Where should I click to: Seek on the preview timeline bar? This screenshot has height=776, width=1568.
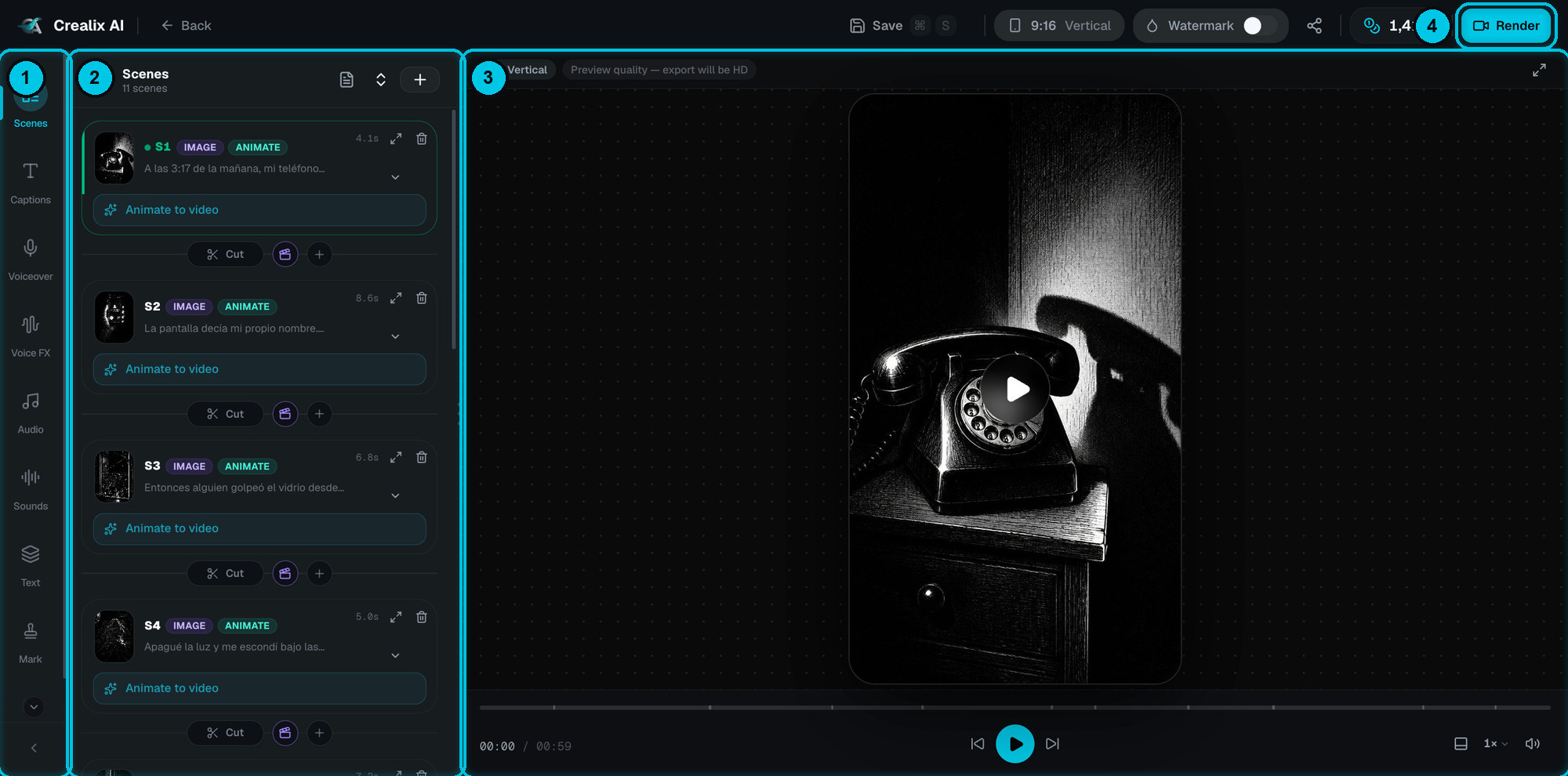tap(1015, 707)
